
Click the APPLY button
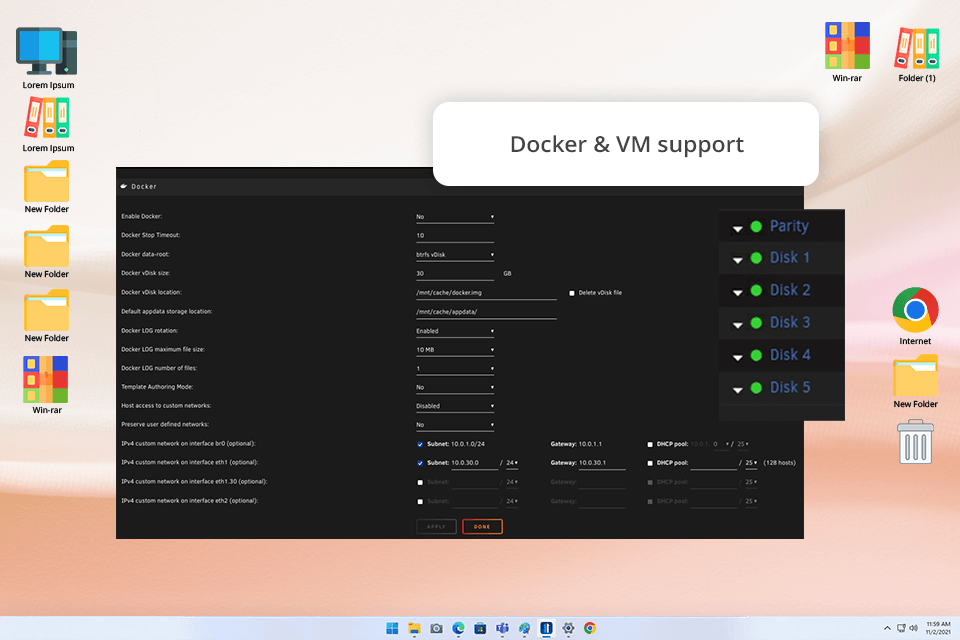[x=437, y=527]
